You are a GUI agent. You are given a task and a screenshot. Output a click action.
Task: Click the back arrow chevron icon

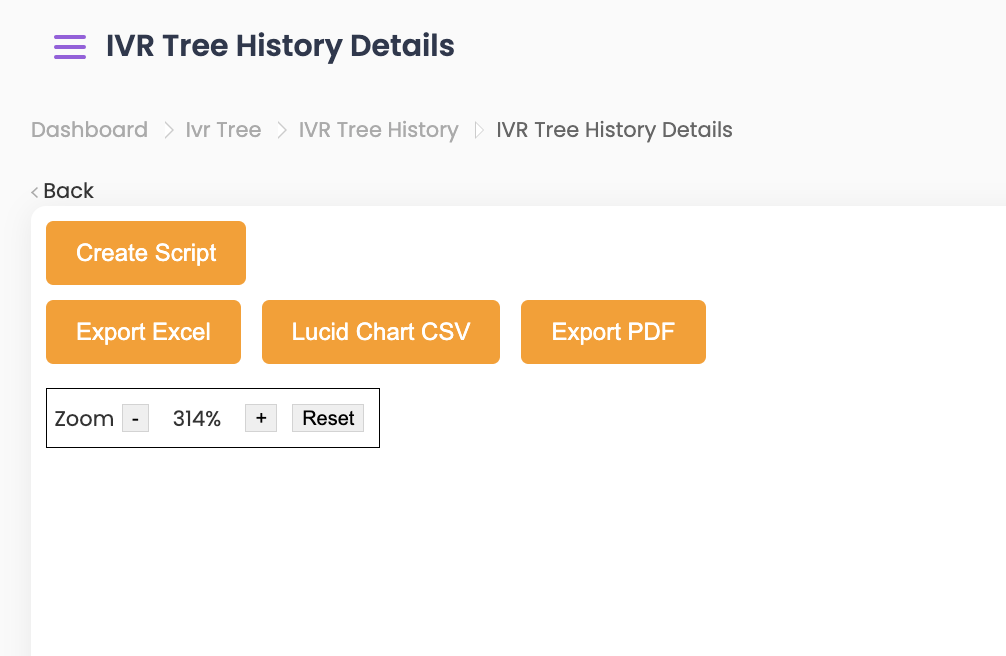pyautogui.click(x=35, y=192)
